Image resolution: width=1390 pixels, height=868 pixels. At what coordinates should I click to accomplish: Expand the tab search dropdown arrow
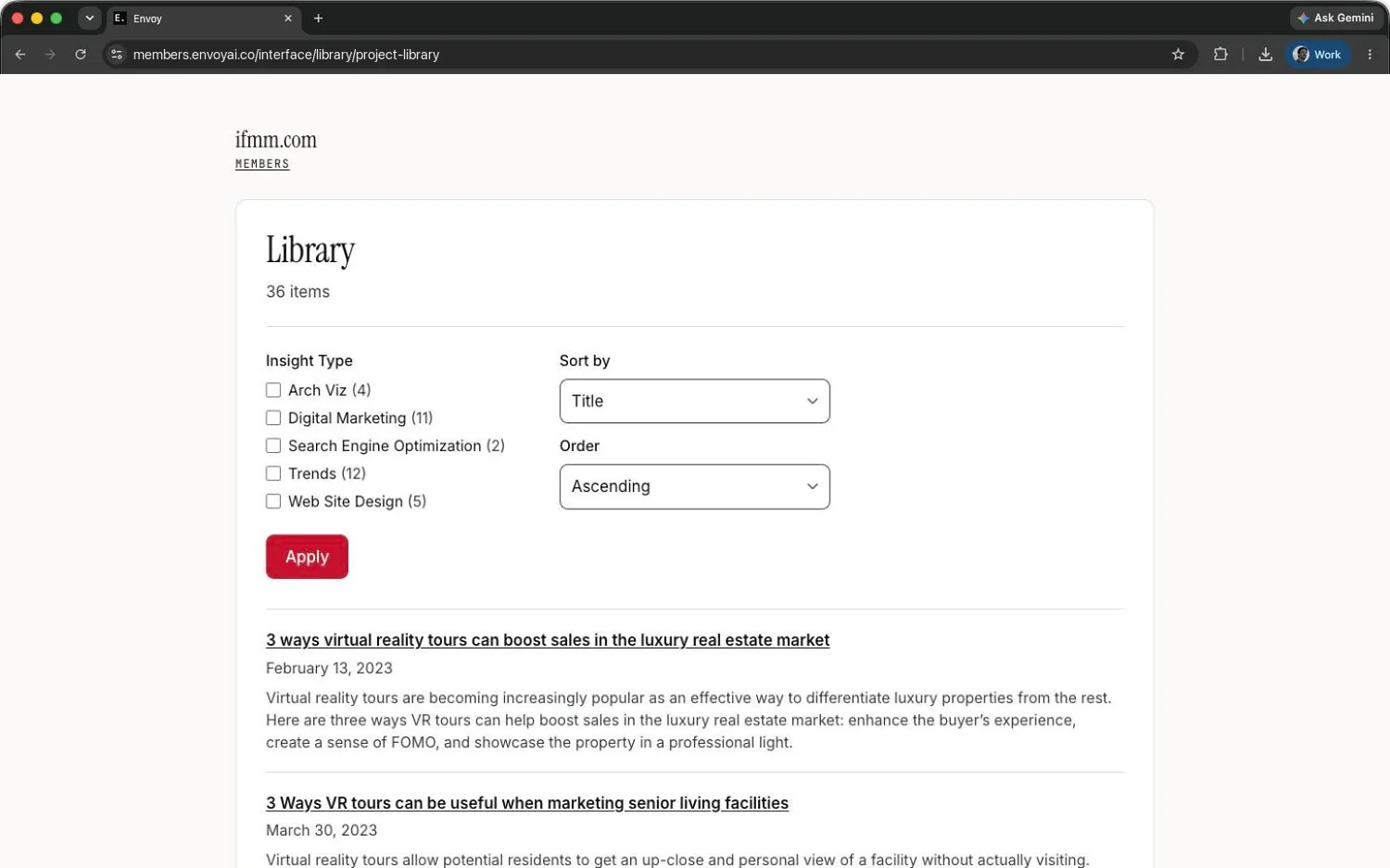click(x=89, y=18)
